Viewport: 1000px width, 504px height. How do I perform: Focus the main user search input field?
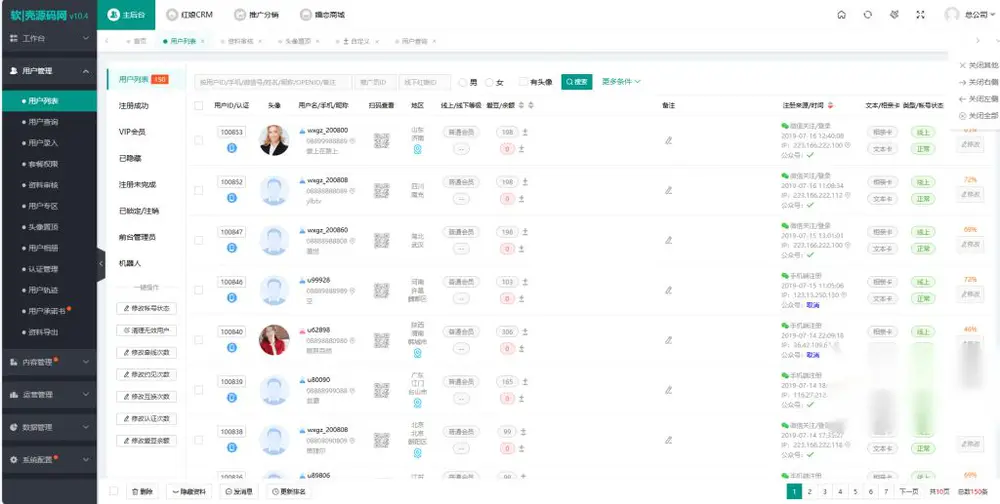click(x=273, y=82)
